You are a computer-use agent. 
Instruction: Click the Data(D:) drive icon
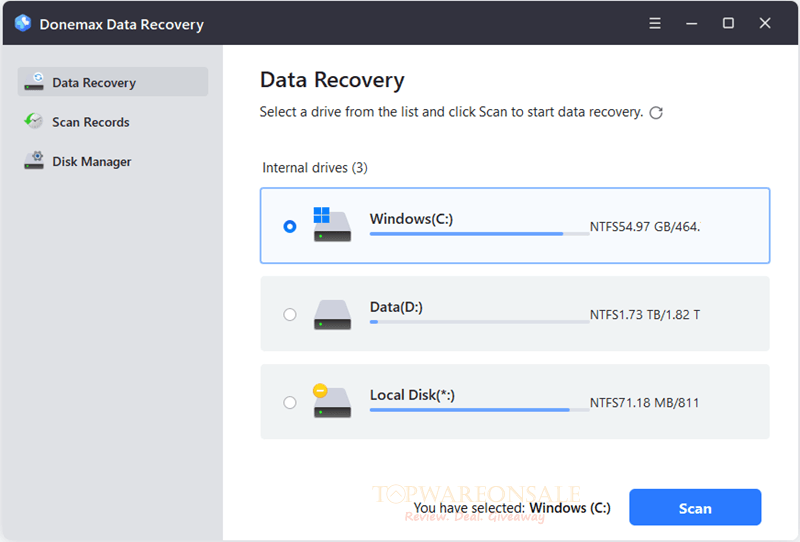(x=332, y=314)
